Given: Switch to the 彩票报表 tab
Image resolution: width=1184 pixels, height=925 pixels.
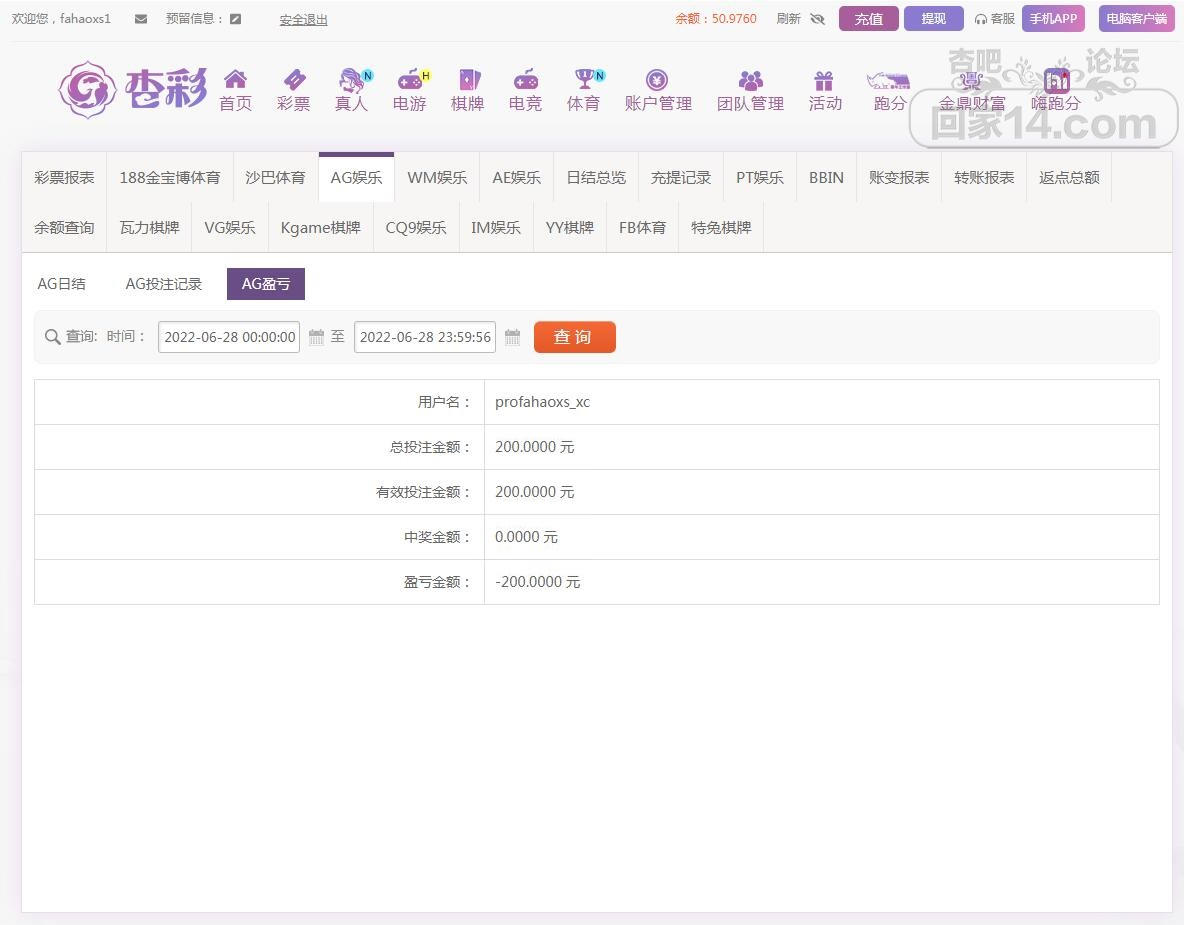Looking at the screenshot, I should click(64, 178).
